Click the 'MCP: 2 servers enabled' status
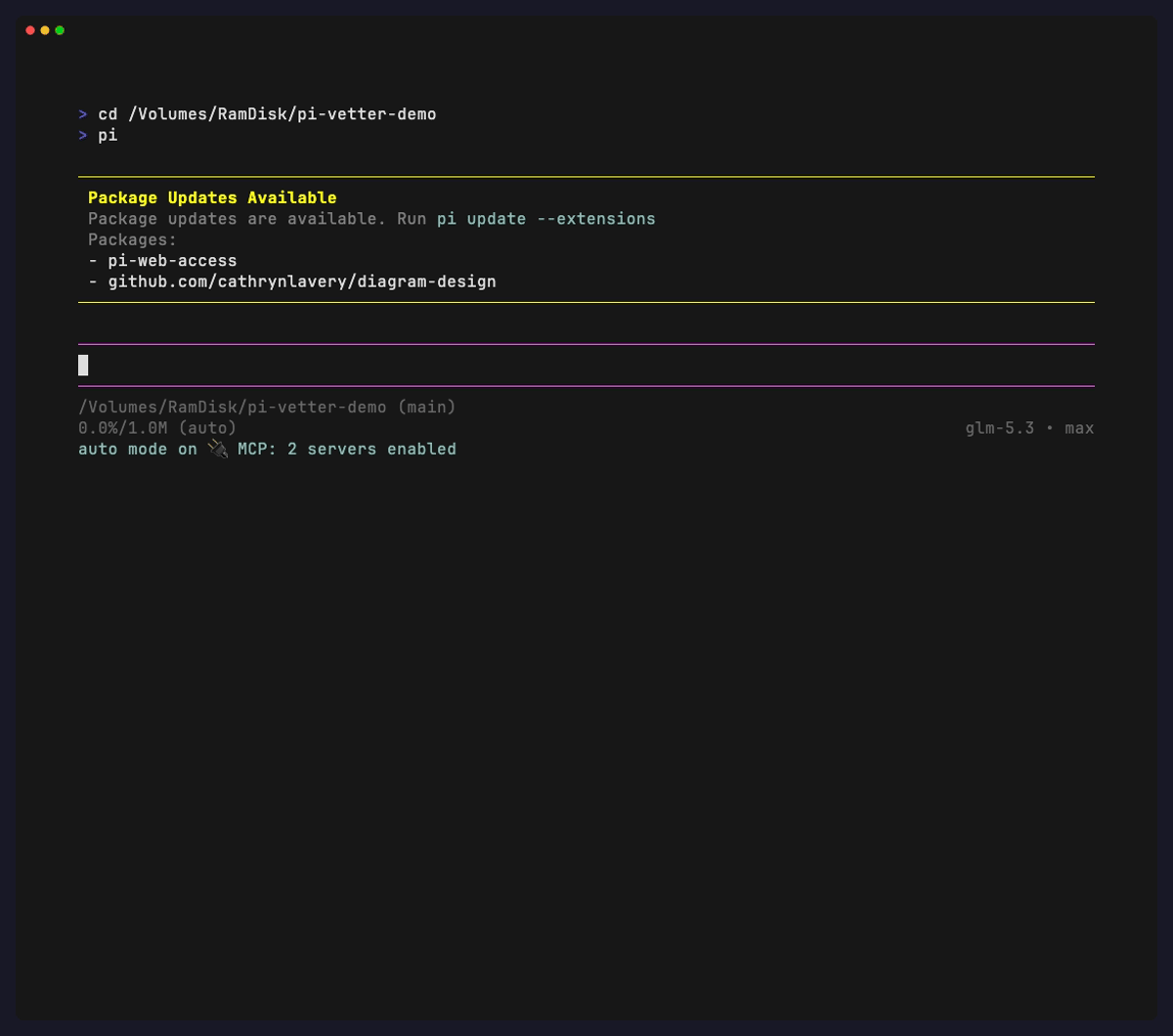Viewport: 1173px width, 1036px height. (x=347, y=450)
